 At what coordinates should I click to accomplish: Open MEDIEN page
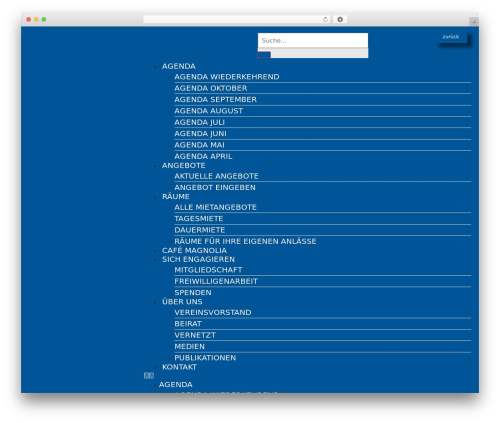[x=189, y=346]
